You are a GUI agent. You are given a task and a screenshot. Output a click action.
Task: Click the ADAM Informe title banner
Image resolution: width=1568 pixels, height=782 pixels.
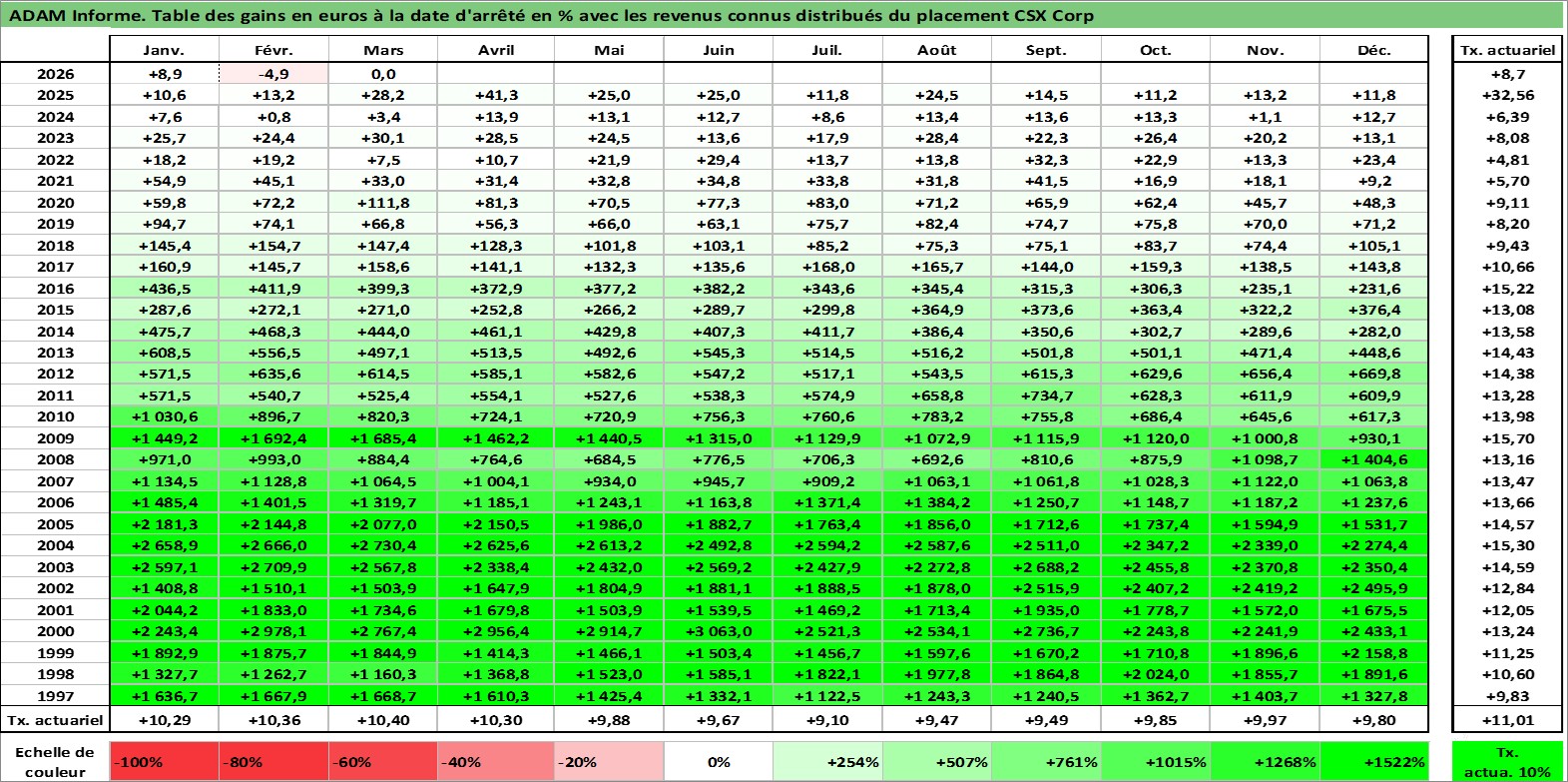pyautogui.click(x=783, y=15)
